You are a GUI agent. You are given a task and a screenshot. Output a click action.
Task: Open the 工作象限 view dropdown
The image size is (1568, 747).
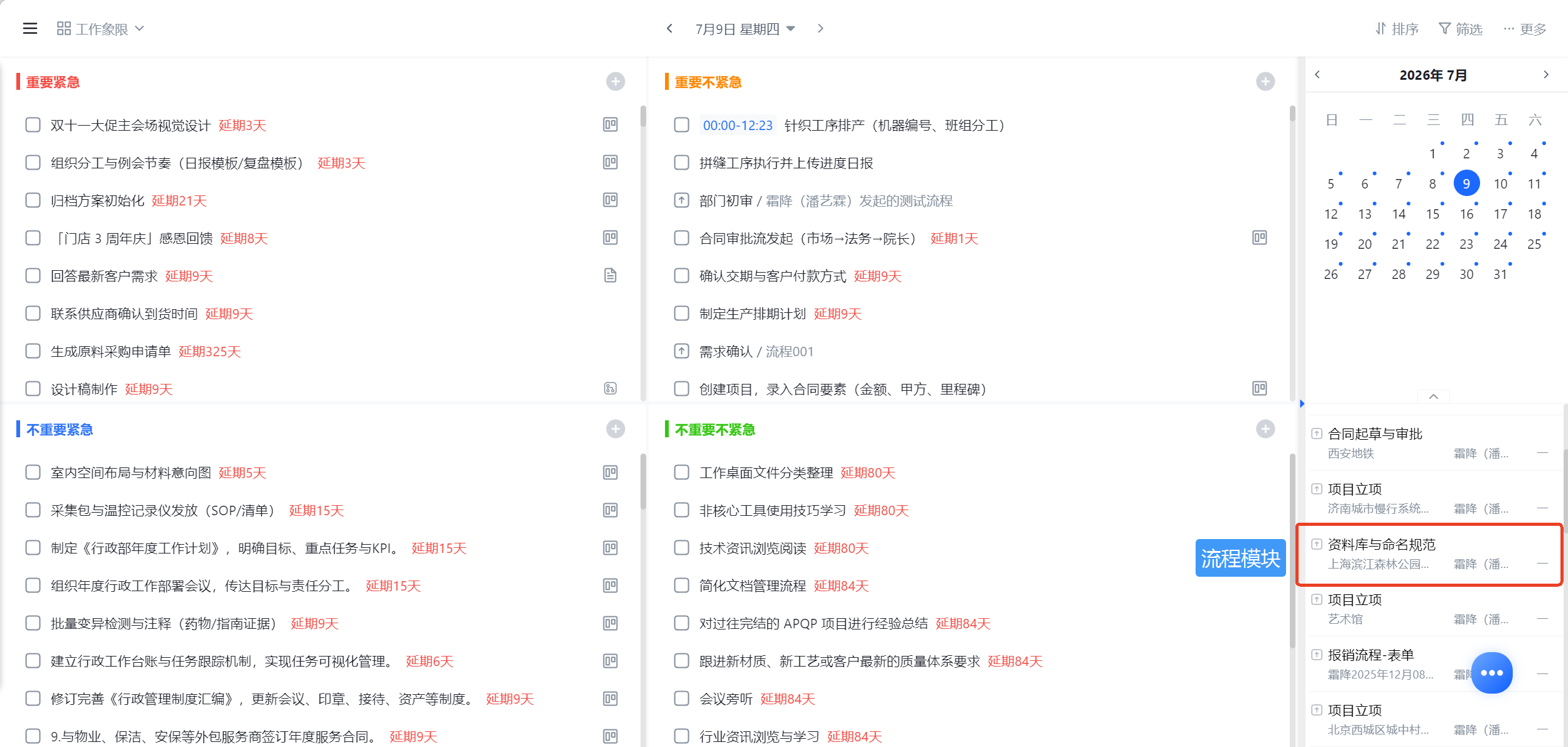tap(100, 29)
